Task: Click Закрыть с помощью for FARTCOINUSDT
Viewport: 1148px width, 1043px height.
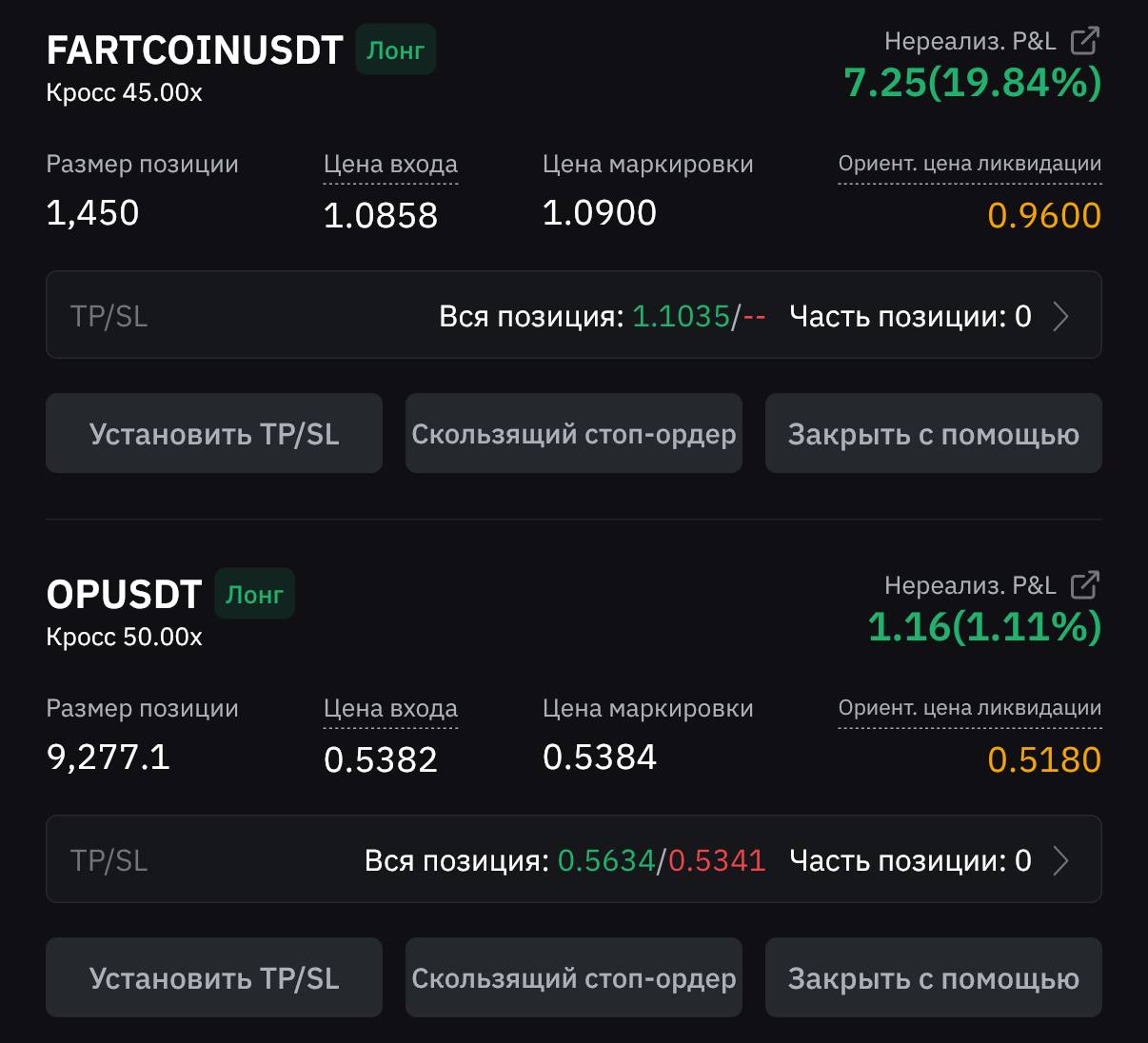Action: point(934,433)
